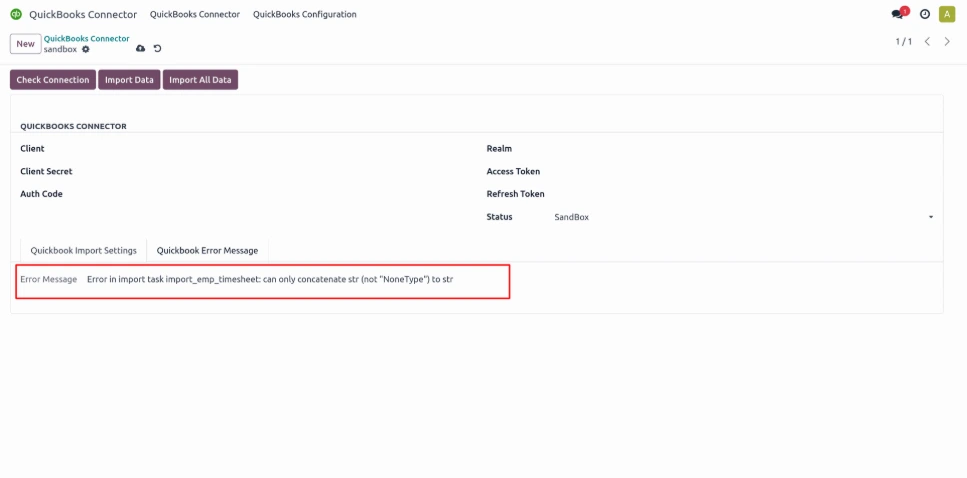Open the QuickBooks Configuration menu
967x478 pixels.
click(x=305, y=14)
